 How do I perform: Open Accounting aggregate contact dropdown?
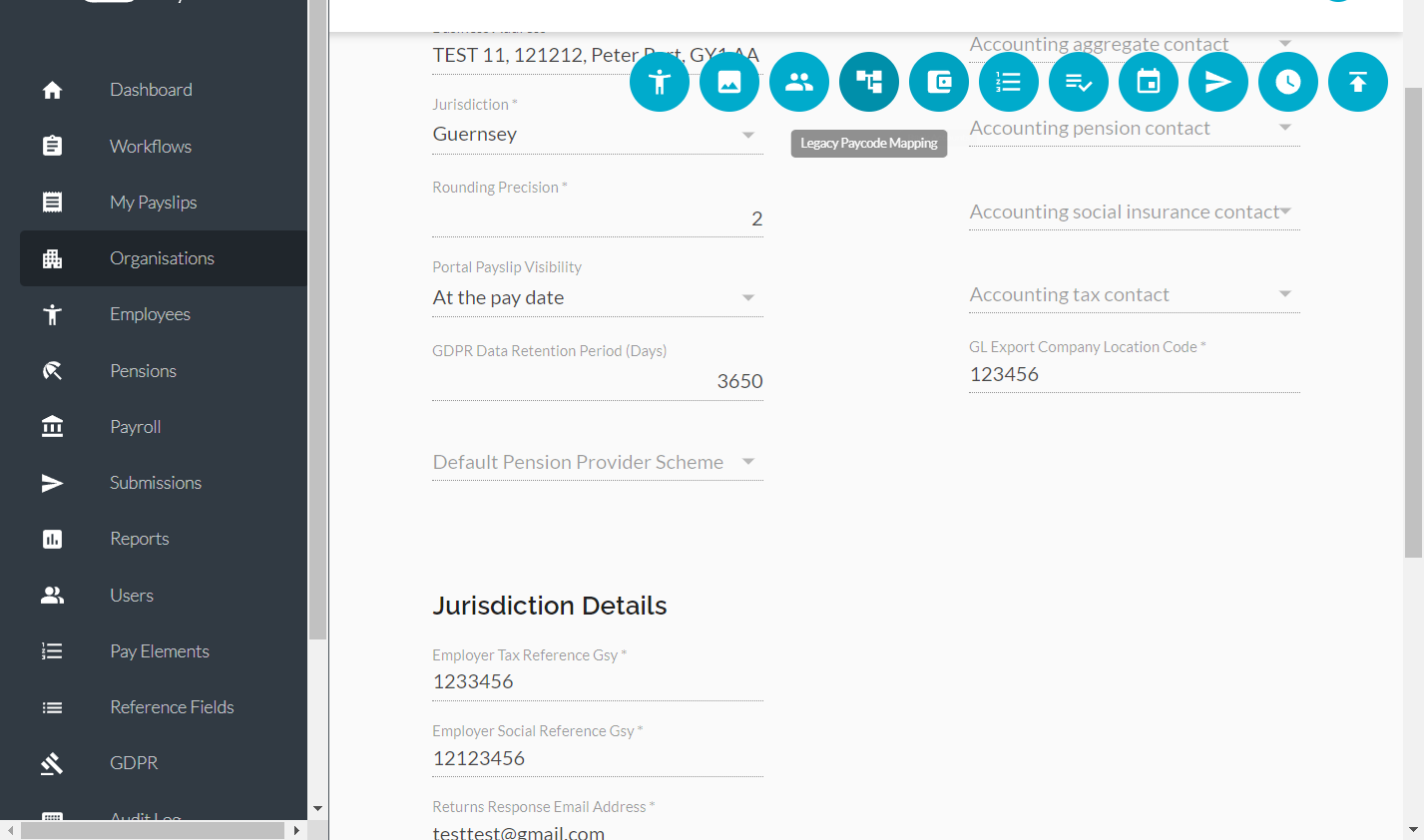pyautogui.click(x=1135, y=44)
